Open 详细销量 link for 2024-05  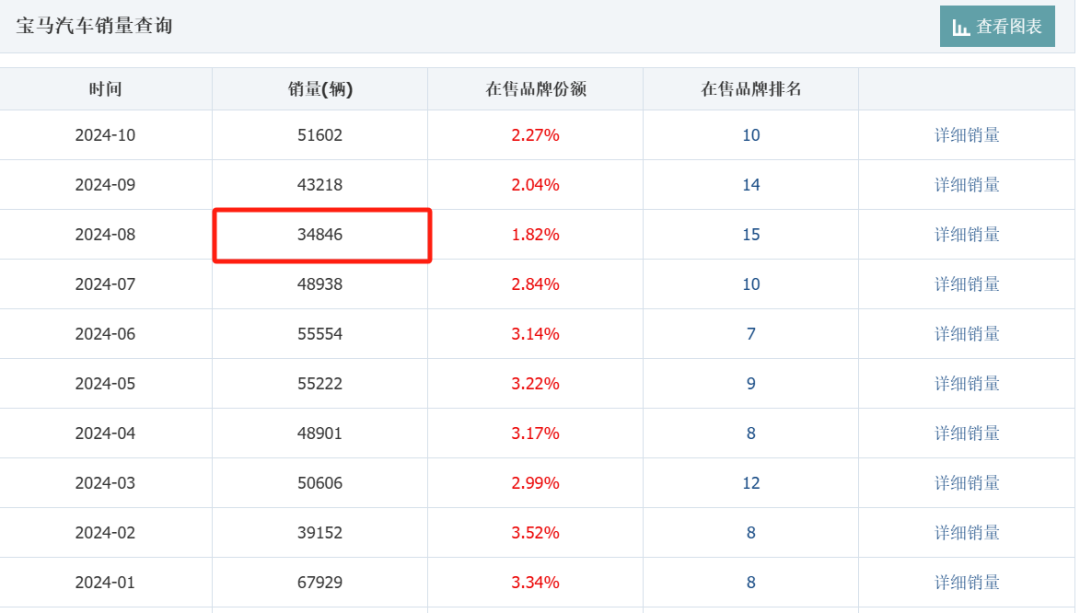coord(966,384)
